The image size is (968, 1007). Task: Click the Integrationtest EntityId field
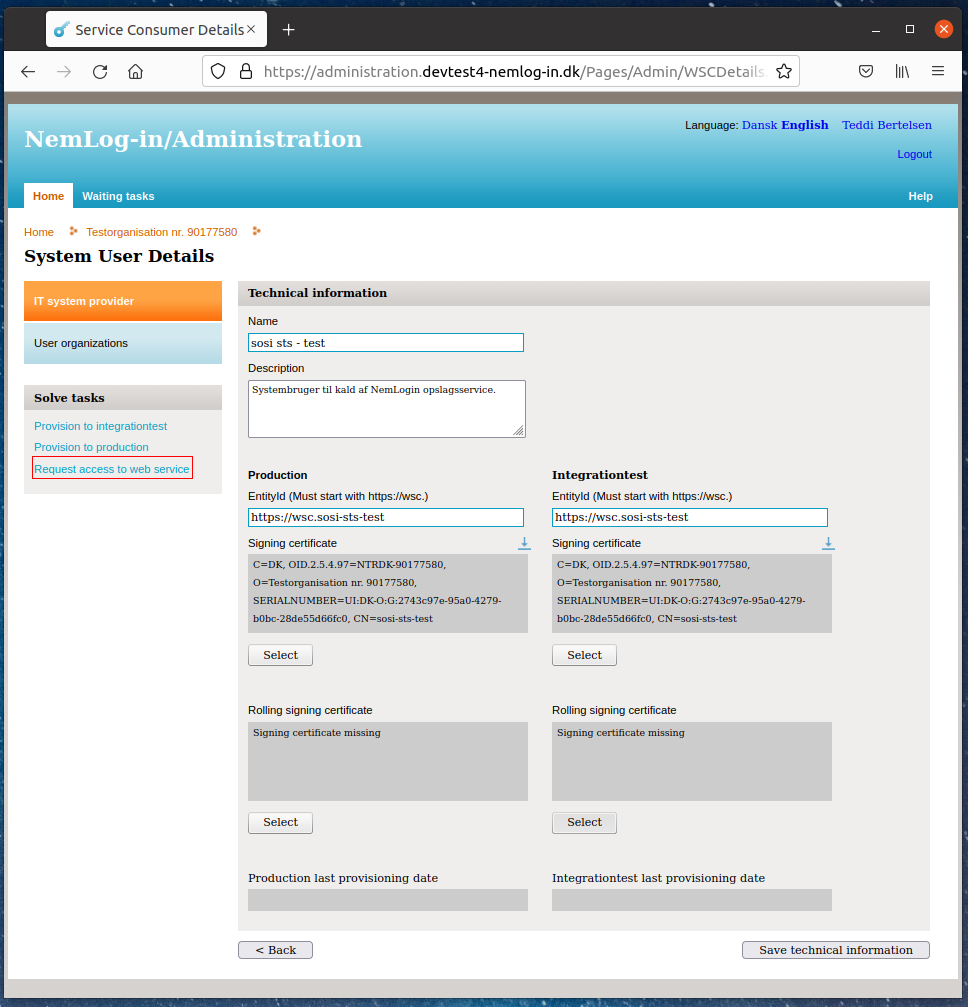(689, 517)
